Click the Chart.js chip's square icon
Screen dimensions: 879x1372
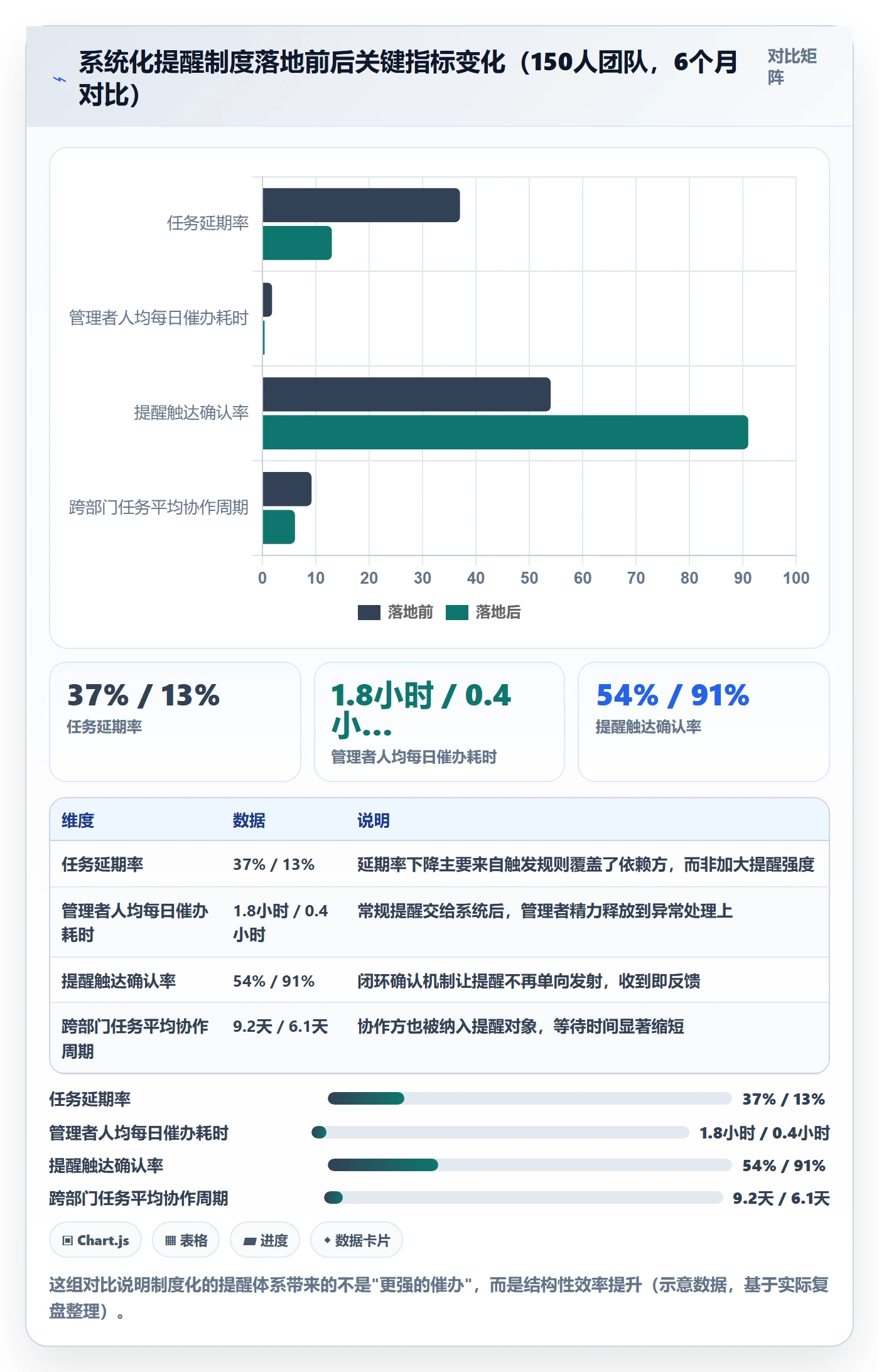click(x=67, y=1240)
